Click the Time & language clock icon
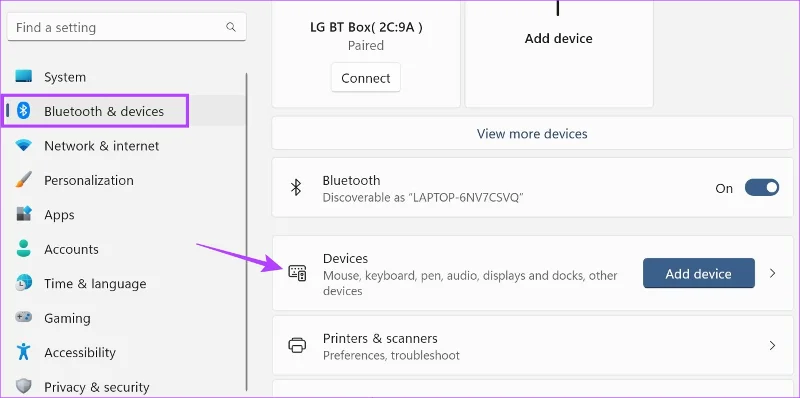The height and width of the screenshot is (398, 800). pyautogui.click(x=23, y=283)
